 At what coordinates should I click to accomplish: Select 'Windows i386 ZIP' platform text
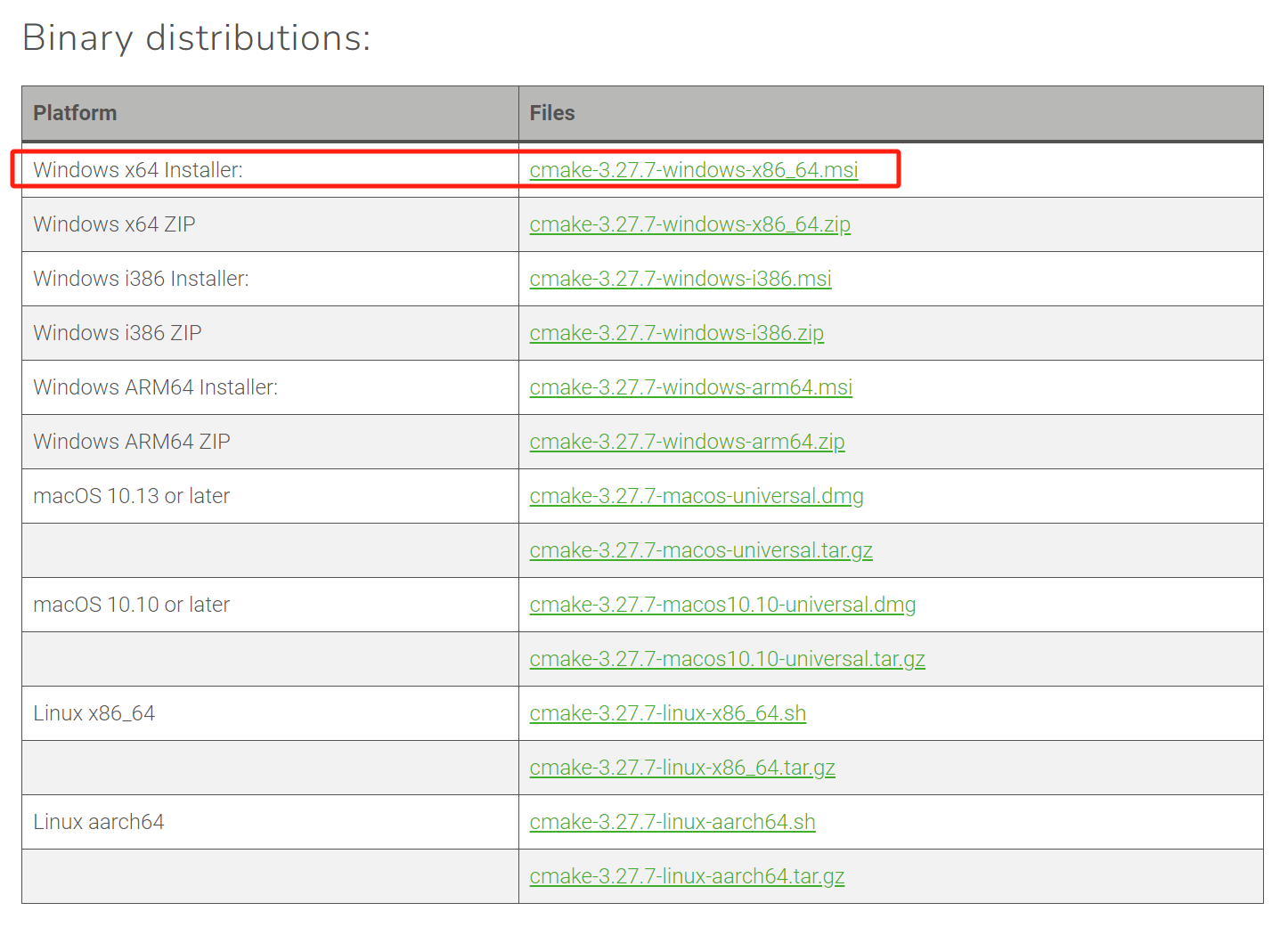[118, 333]
